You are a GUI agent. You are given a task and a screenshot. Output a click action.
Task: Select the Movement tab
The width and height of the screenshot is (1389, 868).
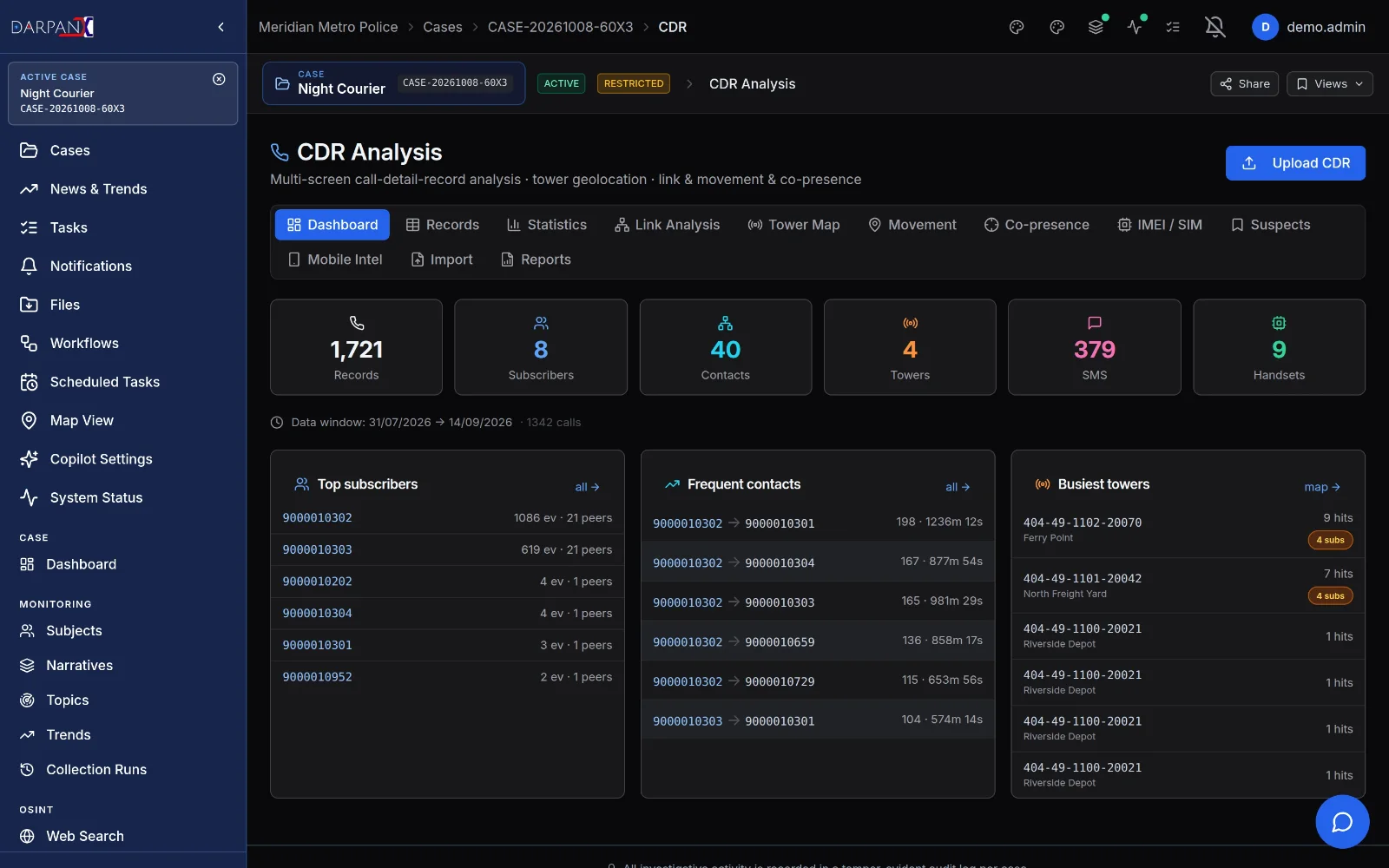pos(912,225)
